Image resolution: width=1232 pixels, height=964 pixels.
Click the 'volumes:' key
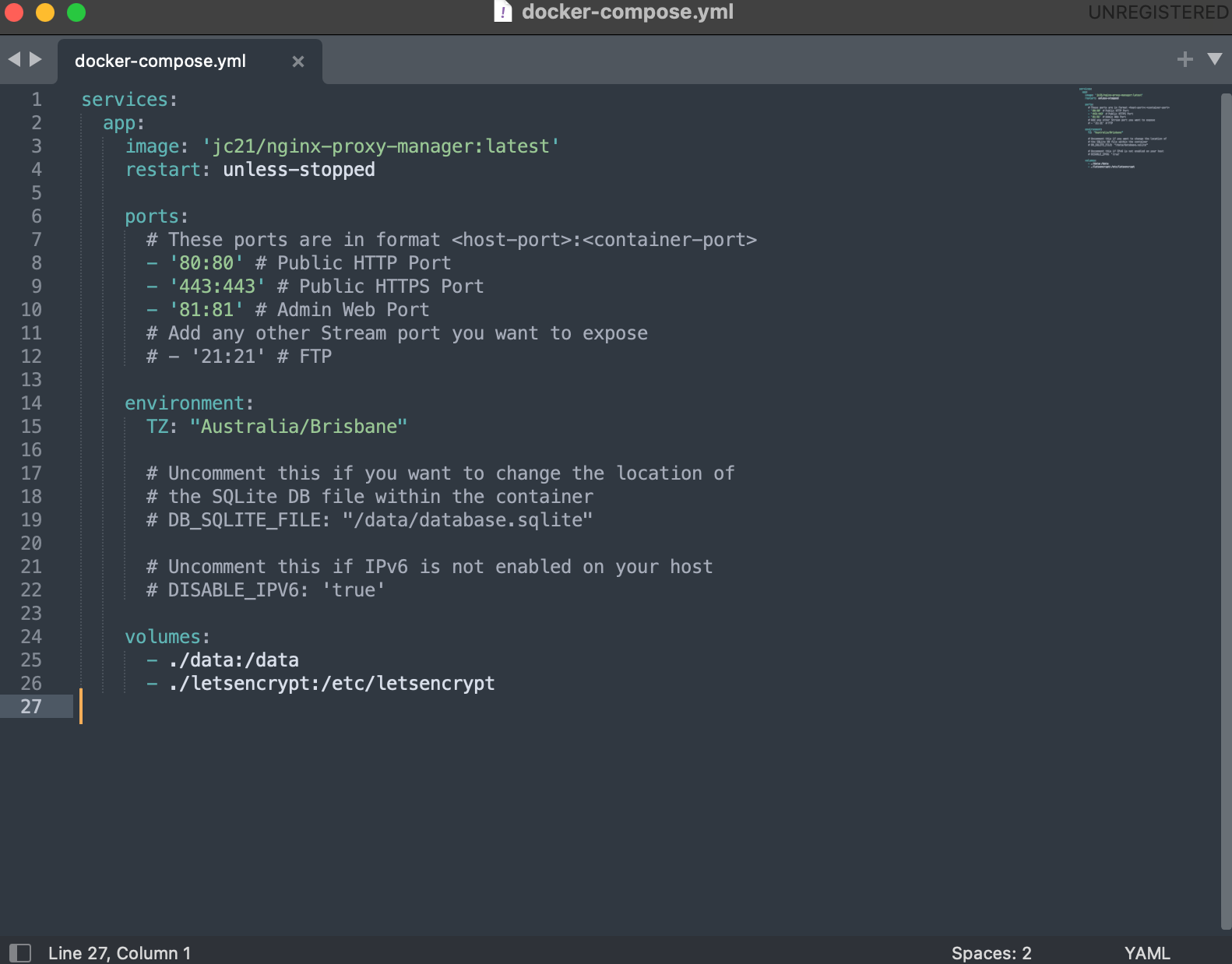tap(167, 637)
